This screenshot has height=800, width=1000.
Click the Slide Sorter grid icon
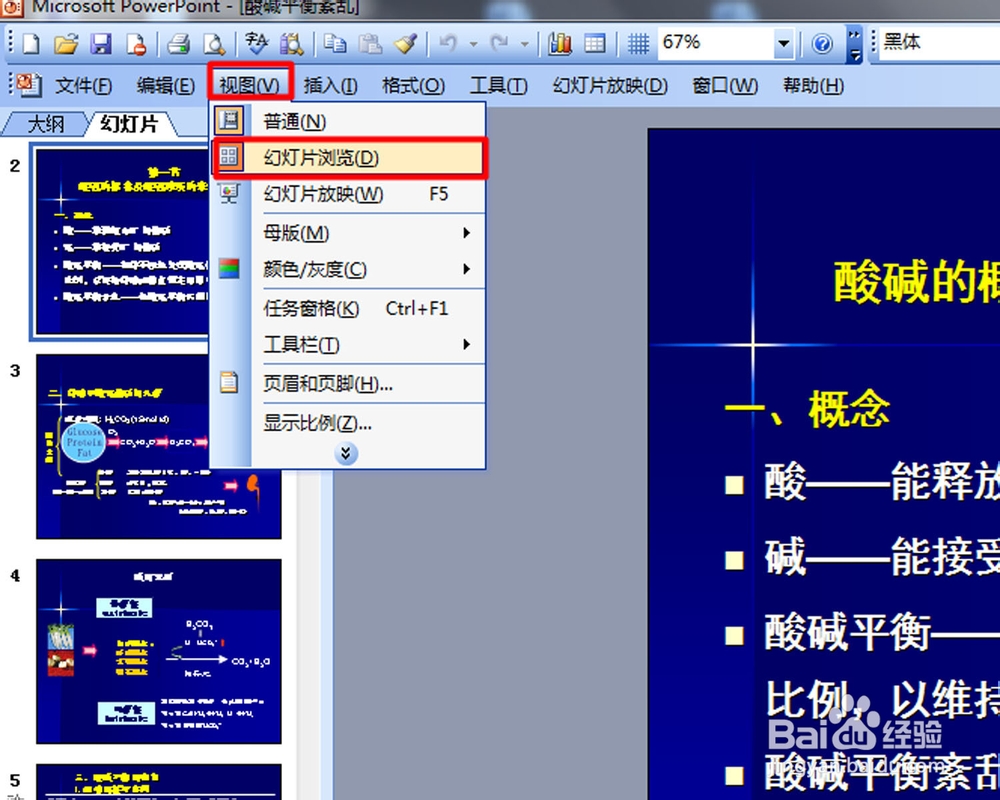pyautogui.click(x=229, y=156)
